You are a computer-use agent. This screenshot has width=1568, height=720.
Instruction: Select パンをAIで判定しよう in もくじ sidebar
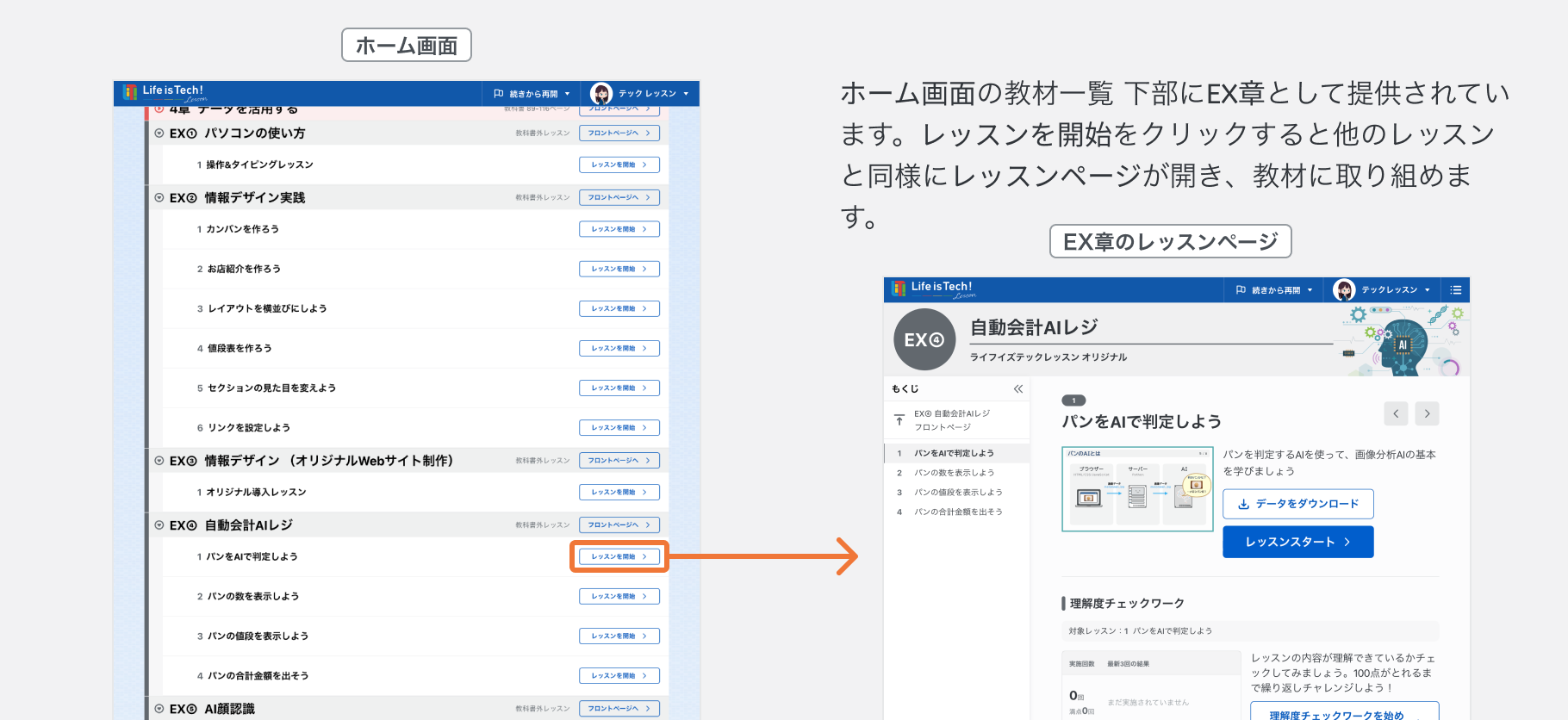(957, 453)
